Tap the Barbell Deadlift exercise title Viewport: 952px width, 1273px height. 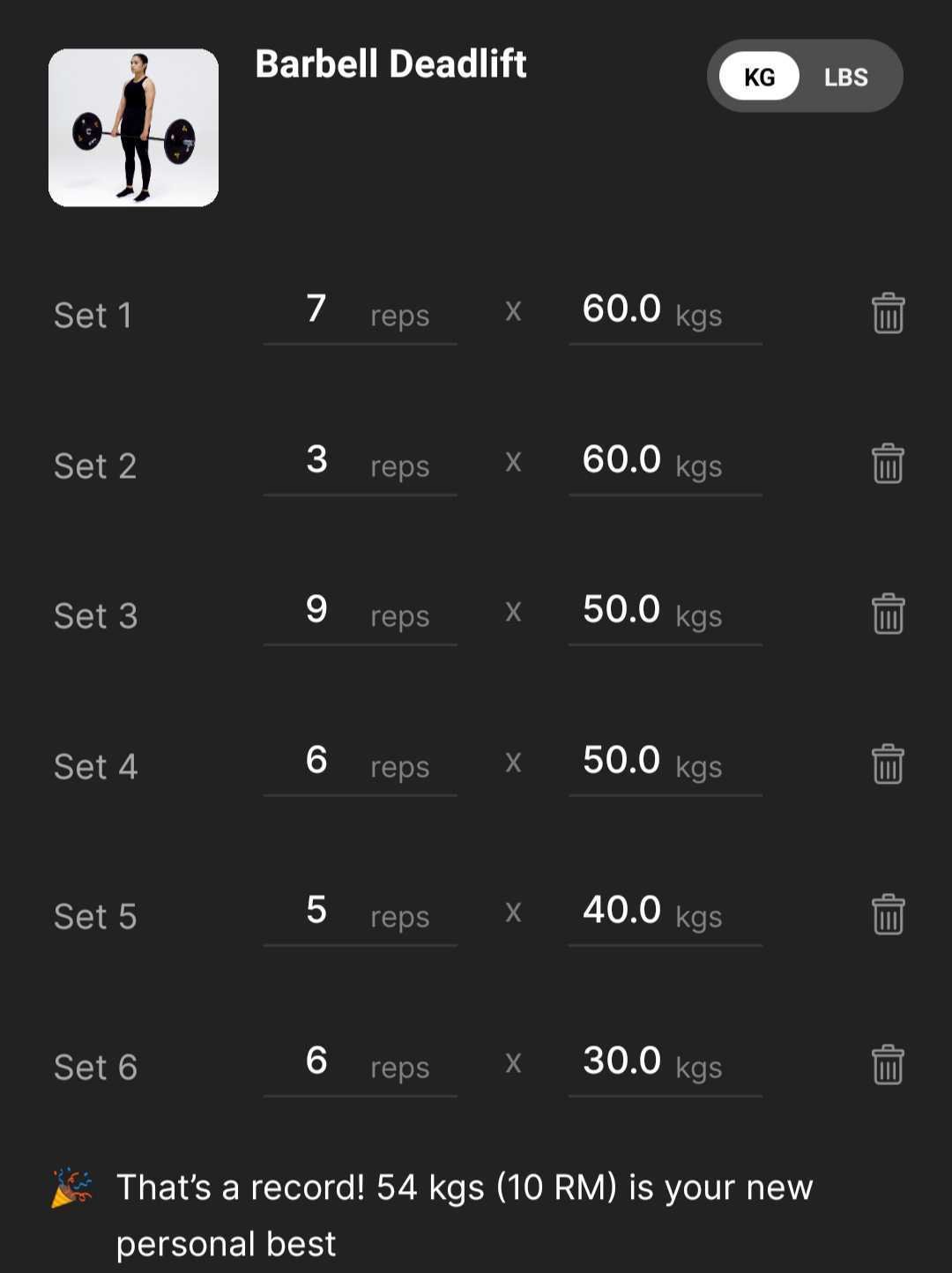(390, 63)
